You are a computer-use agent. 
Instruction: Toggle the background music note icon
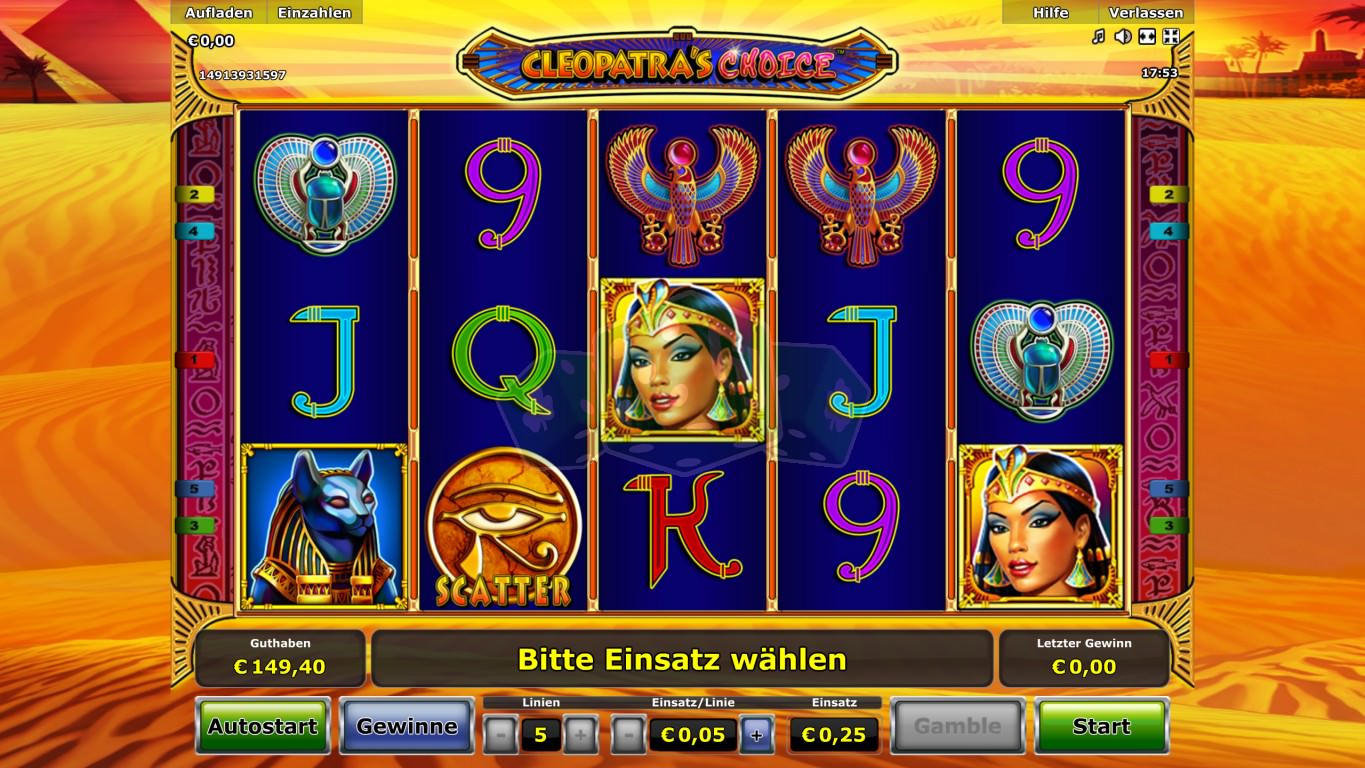1098,37
